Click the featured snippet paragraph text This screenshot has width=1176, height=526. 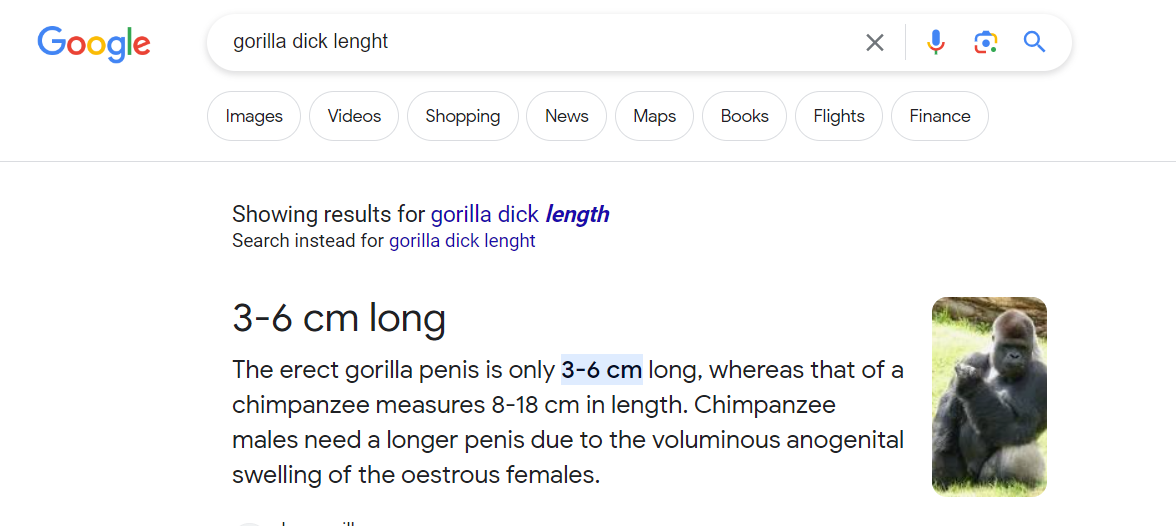coord(568,422)
